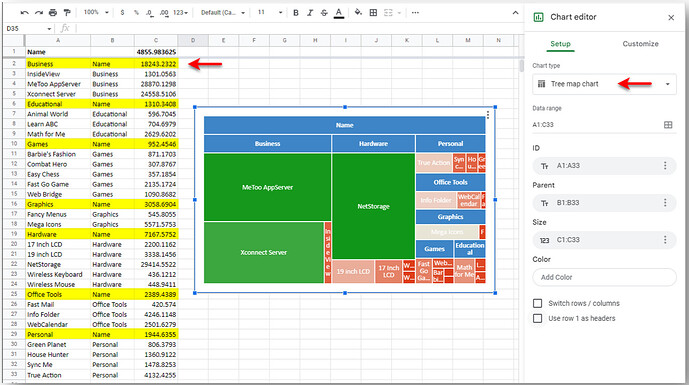Open the Tree map chart type dropdown
The image size is (689, 385).
(604, 84)
